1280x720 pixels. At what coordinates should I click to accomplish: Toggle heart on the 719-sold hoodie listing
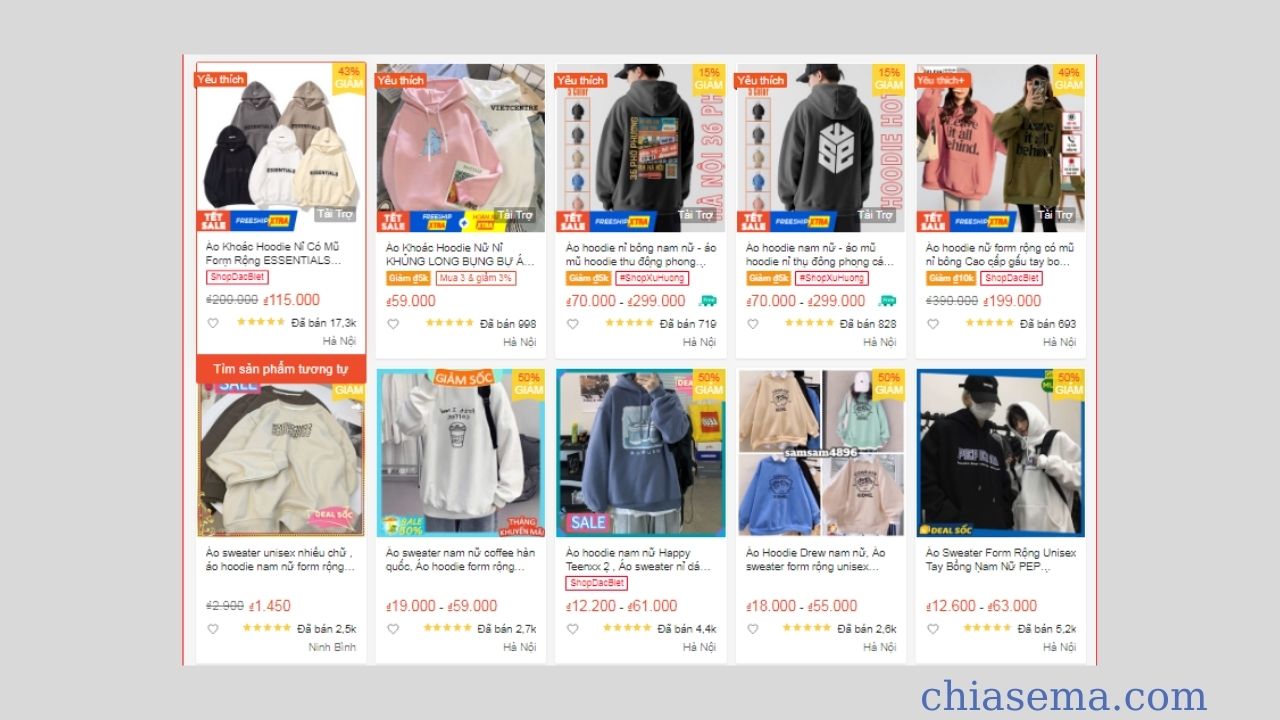pos(572,324)
